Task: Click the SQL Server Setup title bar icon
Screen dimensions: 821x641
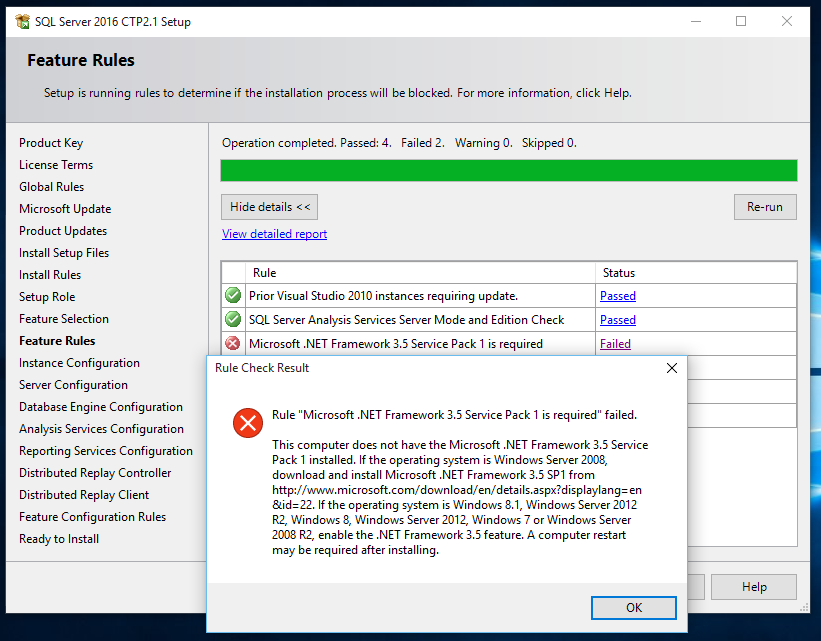Action: coord(23,21)
